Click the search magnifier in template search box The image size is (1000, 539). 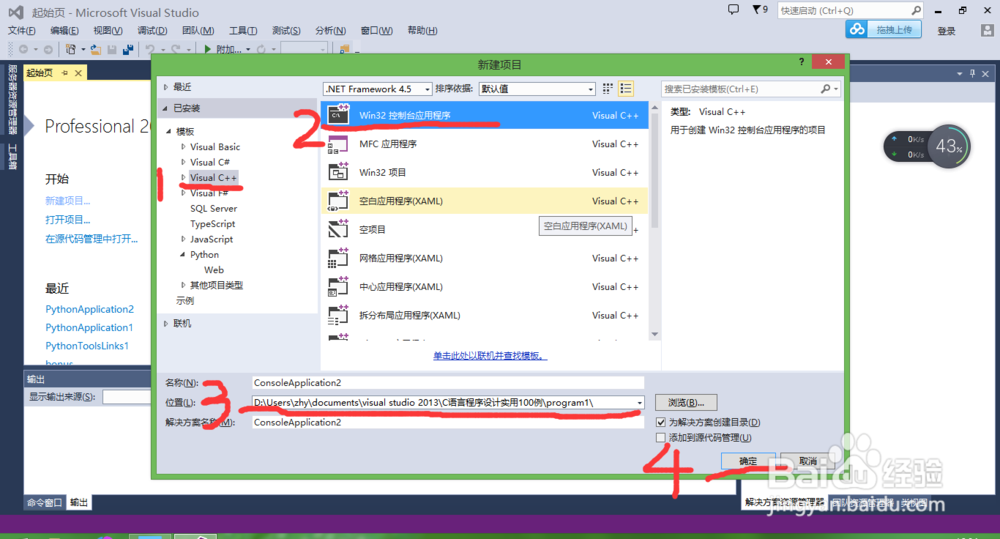pyautogui.click(x=825, y=89)
